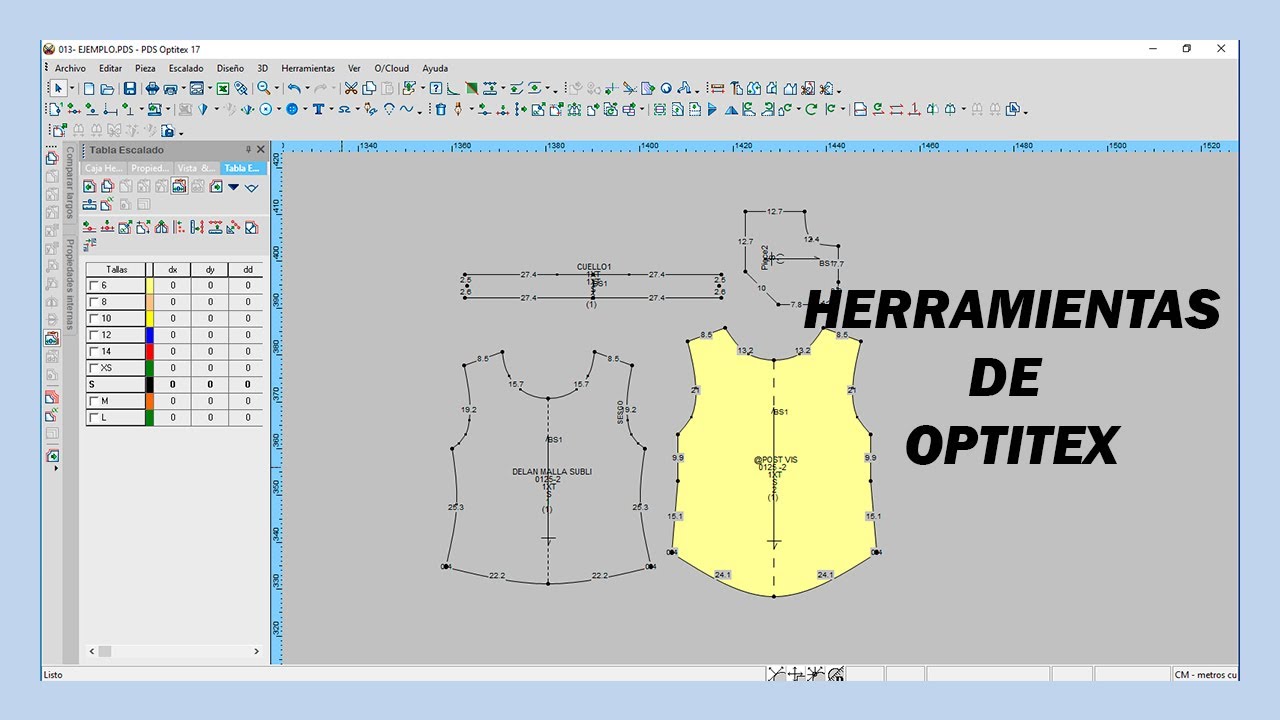Toggle the size XS checkbox
This screenshot has width=1280, height=720.
click(x=94, y=367)
